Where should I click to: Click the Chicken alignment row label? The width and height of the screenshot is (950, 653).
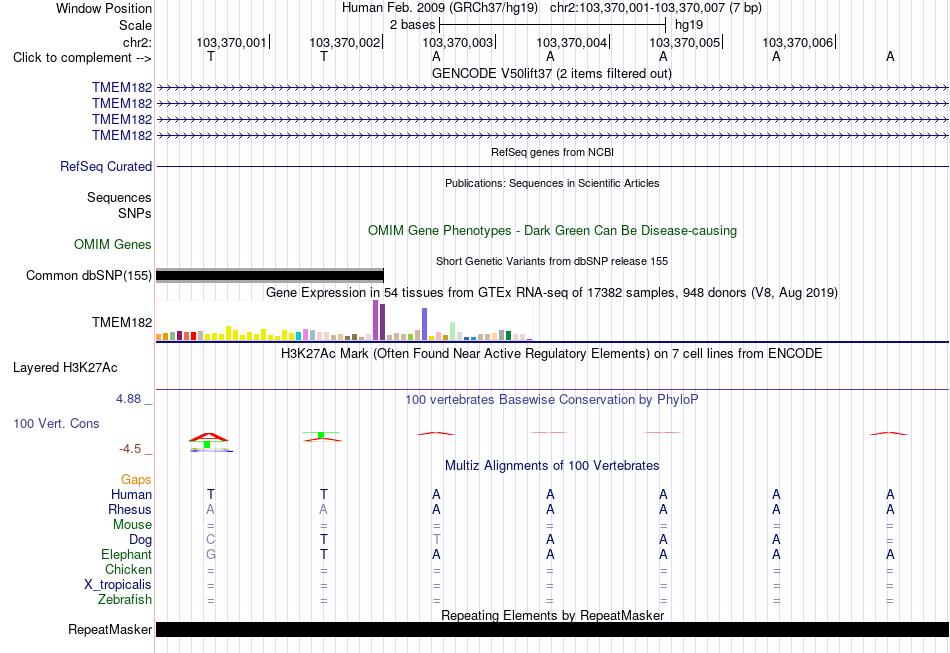pos(128,569)
